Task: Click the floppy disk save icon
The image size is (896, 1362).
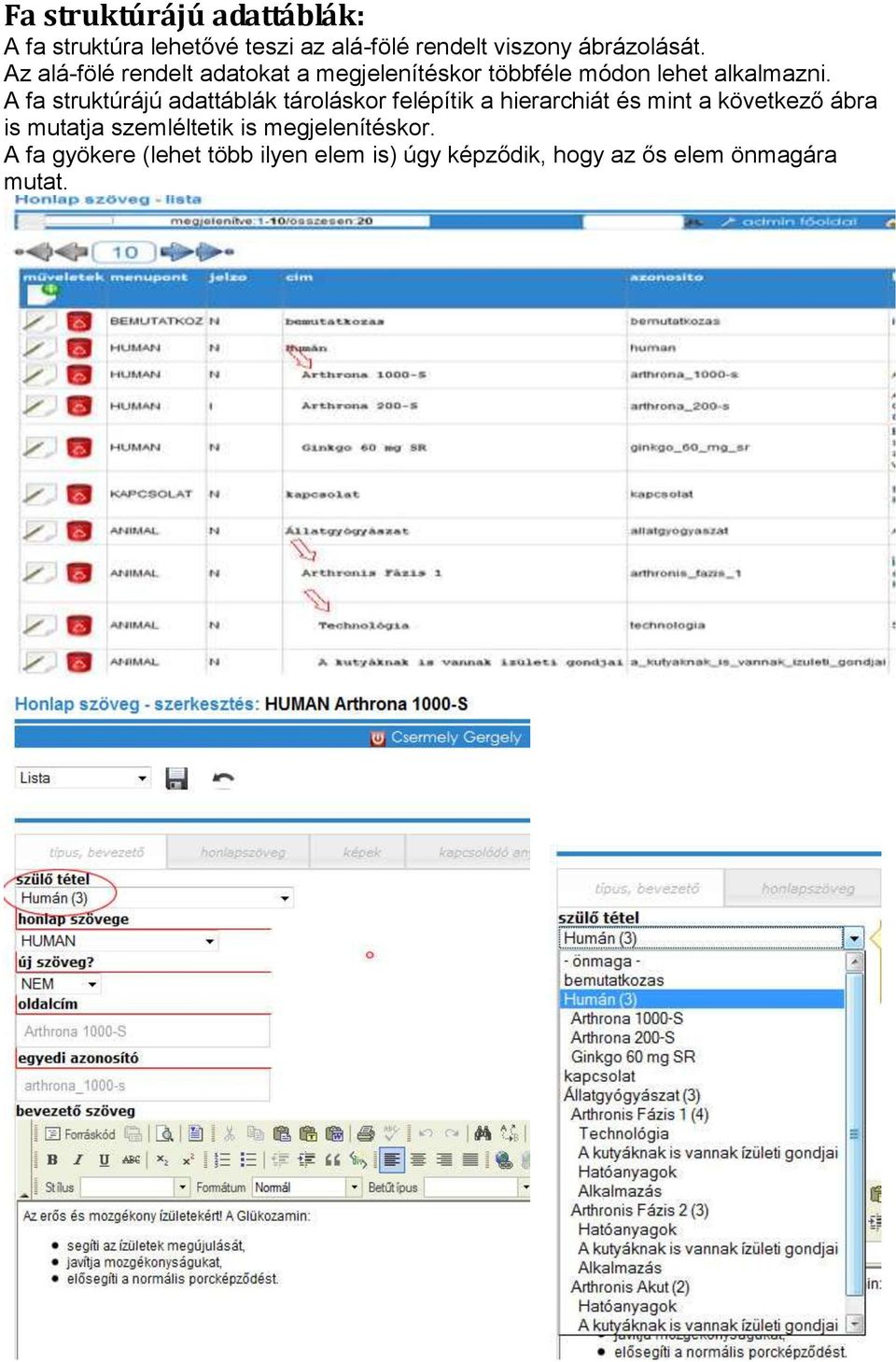Action: click(x=176, y=779)
